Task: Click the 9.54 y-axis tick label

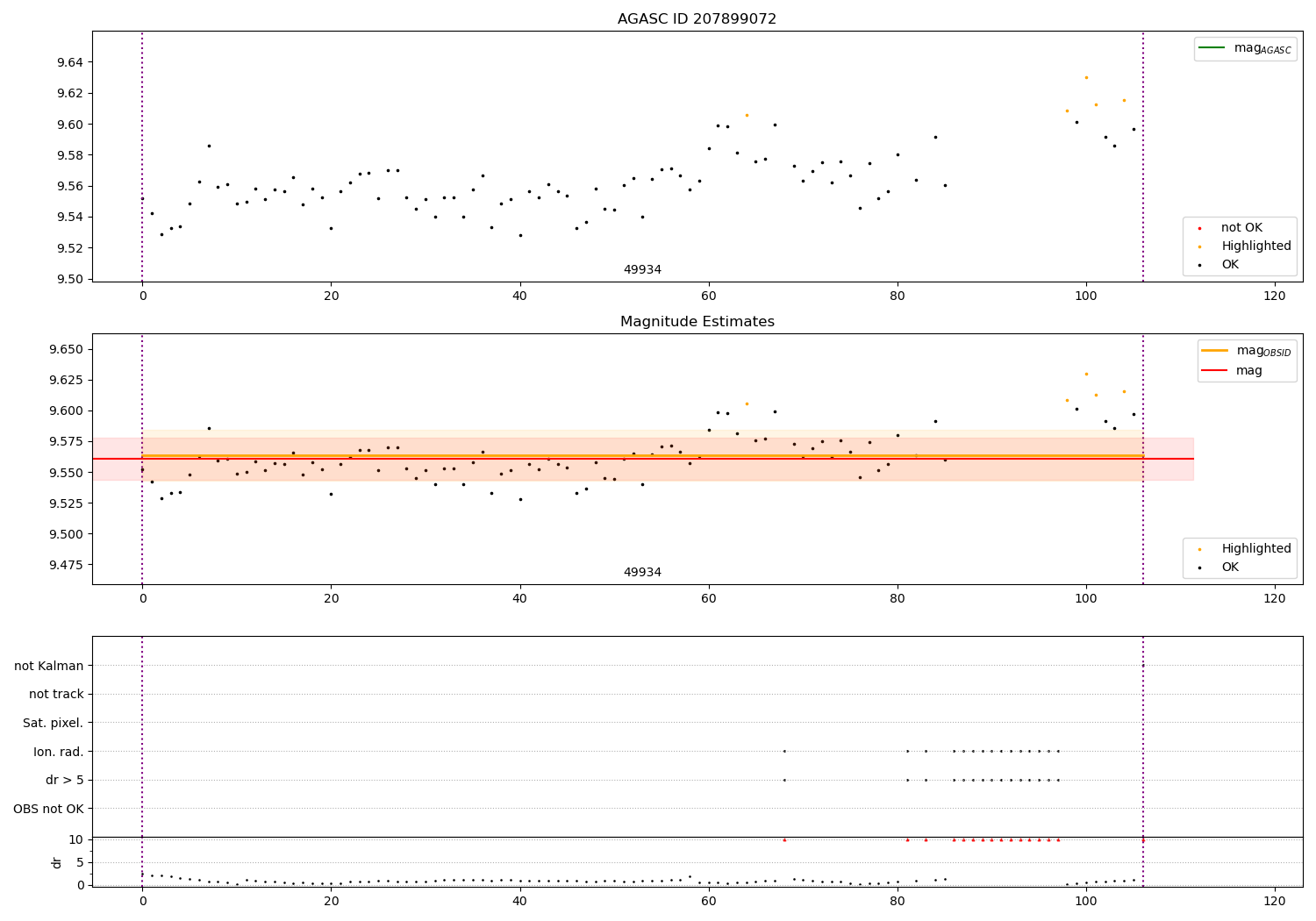Action: click(70, 218)
